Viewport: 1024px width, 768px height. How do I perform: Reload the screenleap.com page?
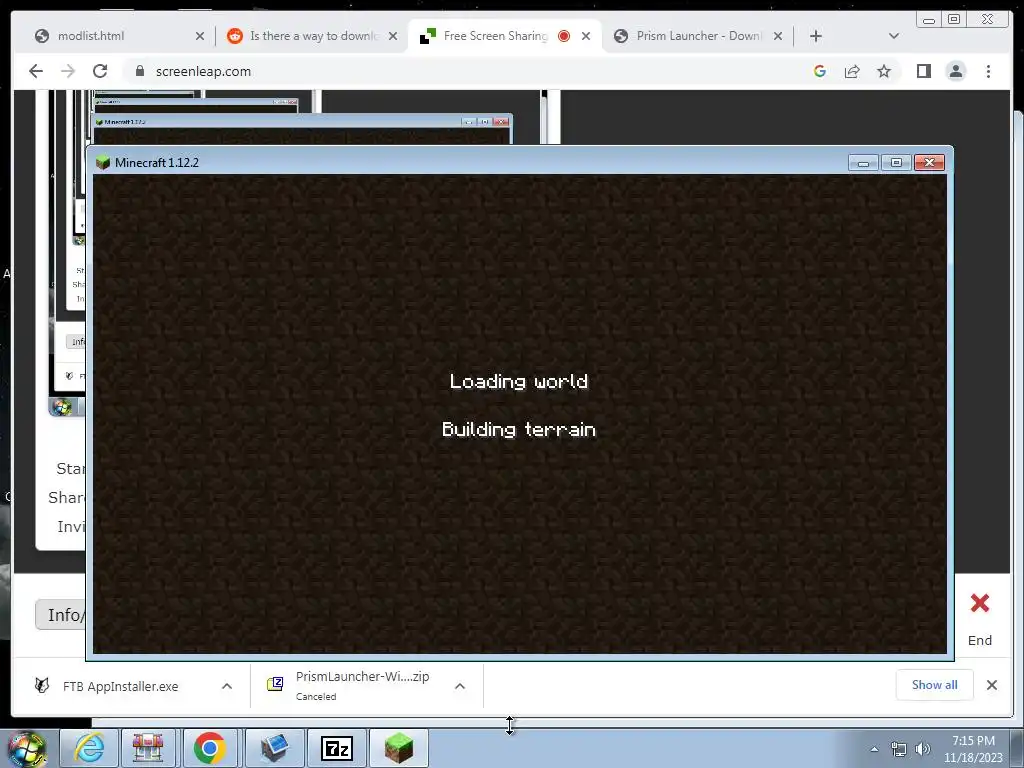[x=100, y=71]
